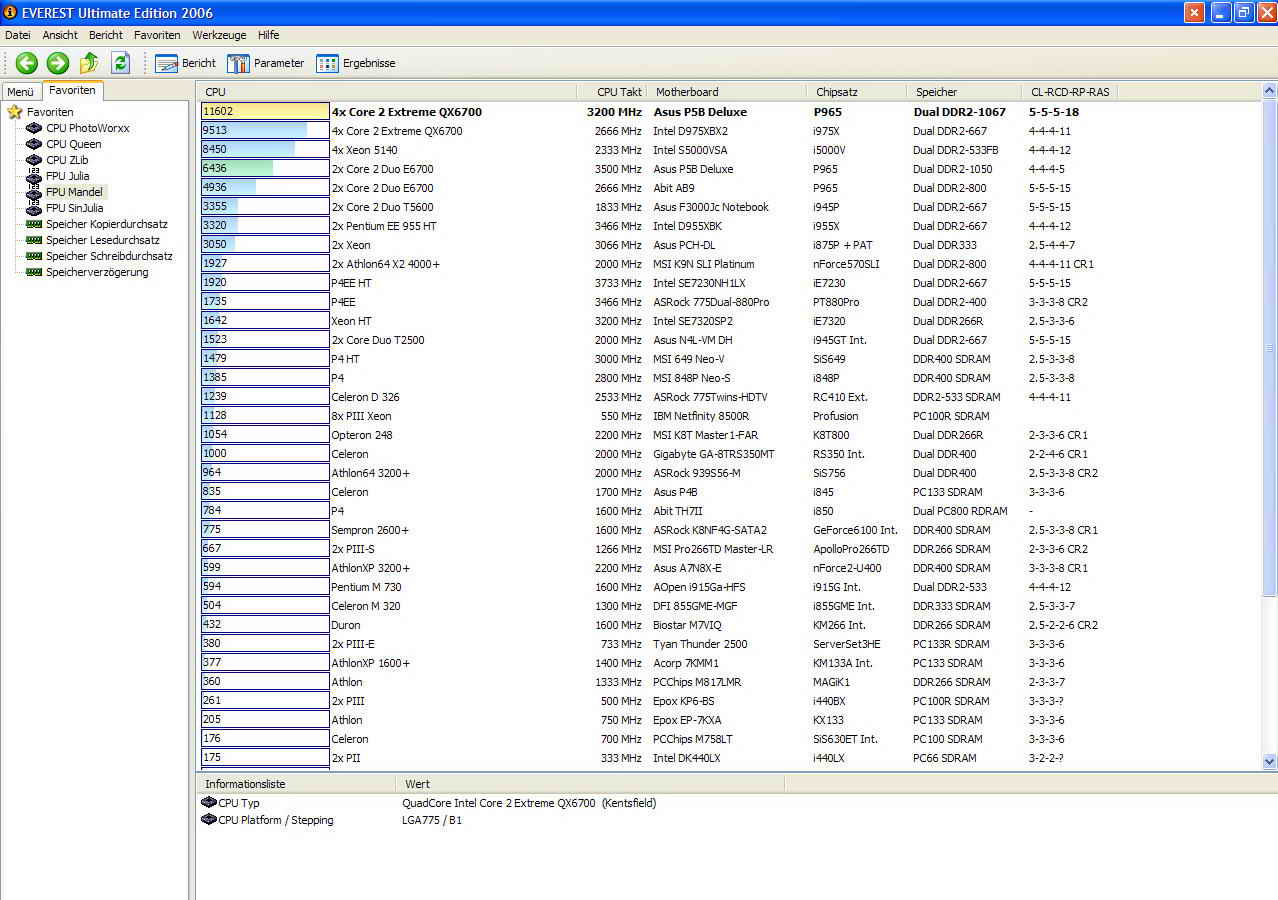Image resolution: width=1278 pixels, height=900 pixels.
Task: Click the Refresh toolbar icon
Action: point(121,63)
